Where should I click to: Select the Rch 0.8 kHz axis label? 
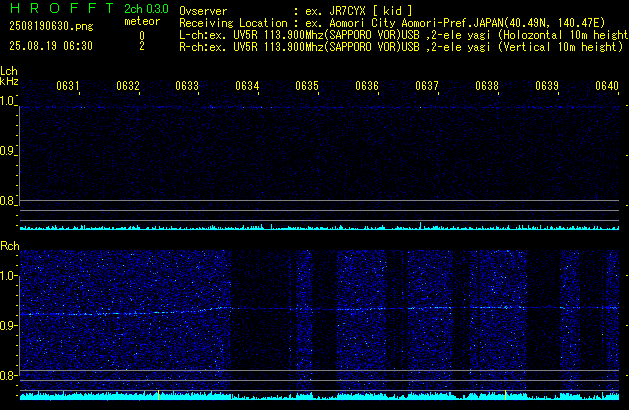(x=8, y=376)
